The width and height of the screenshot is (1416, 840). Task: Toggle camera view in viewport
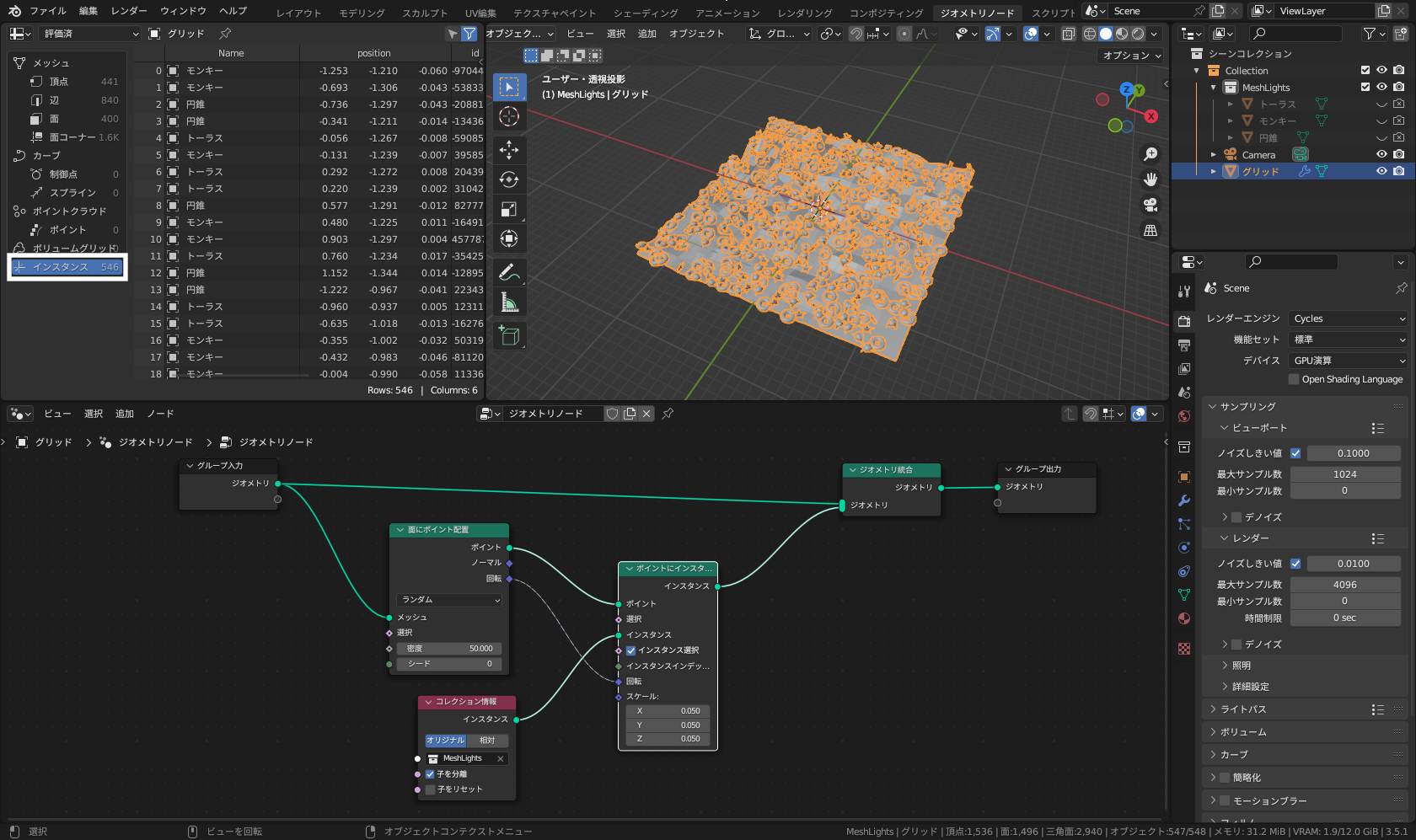1150,205
